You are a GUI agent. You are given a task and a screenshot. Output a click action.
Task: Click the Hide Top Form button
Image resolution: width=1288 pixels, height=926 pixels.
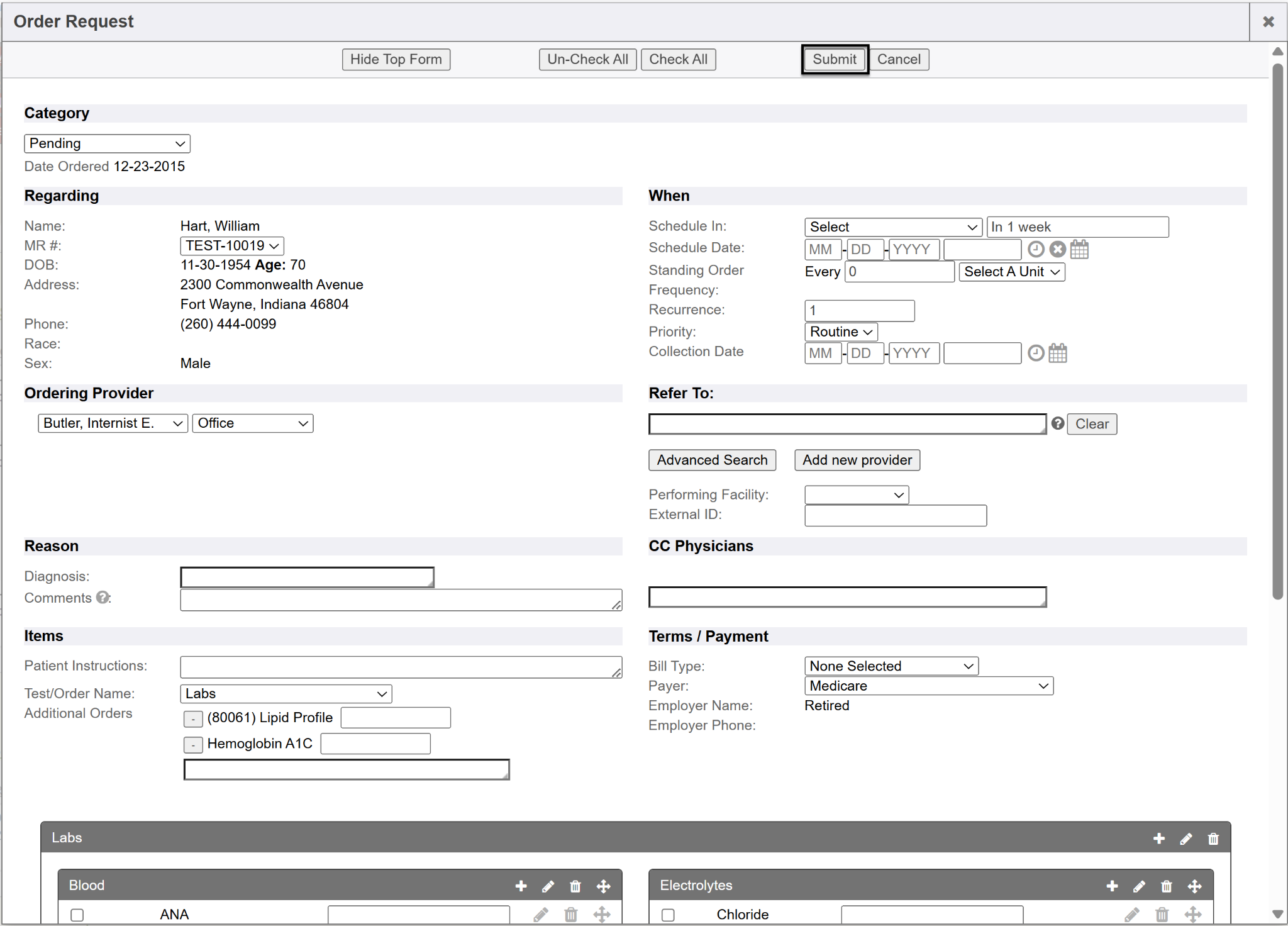pos(396,59)
